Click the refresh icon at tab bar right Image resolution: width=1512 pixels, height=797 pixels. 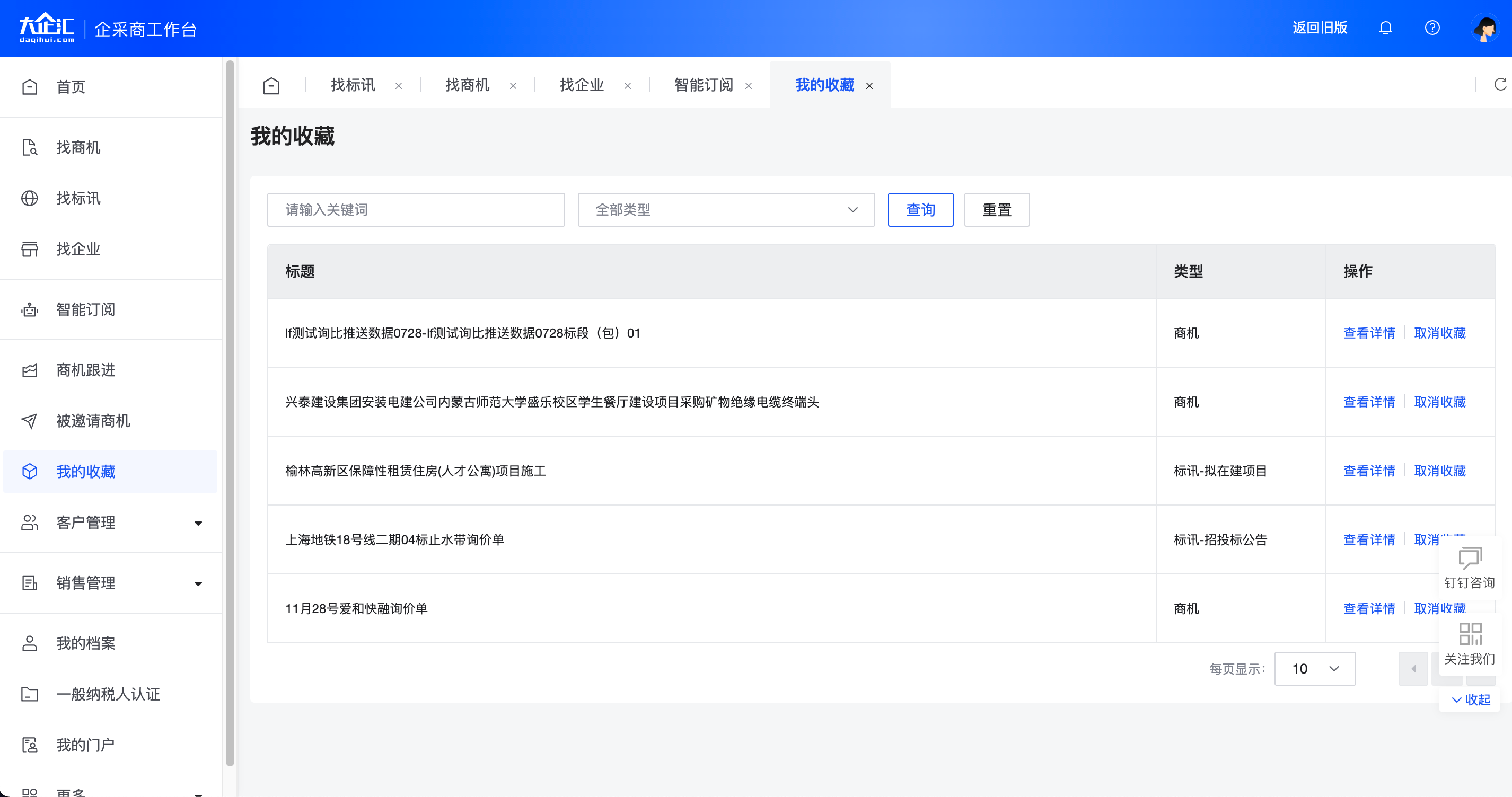pyautogui.click(x=1500, y=85)
